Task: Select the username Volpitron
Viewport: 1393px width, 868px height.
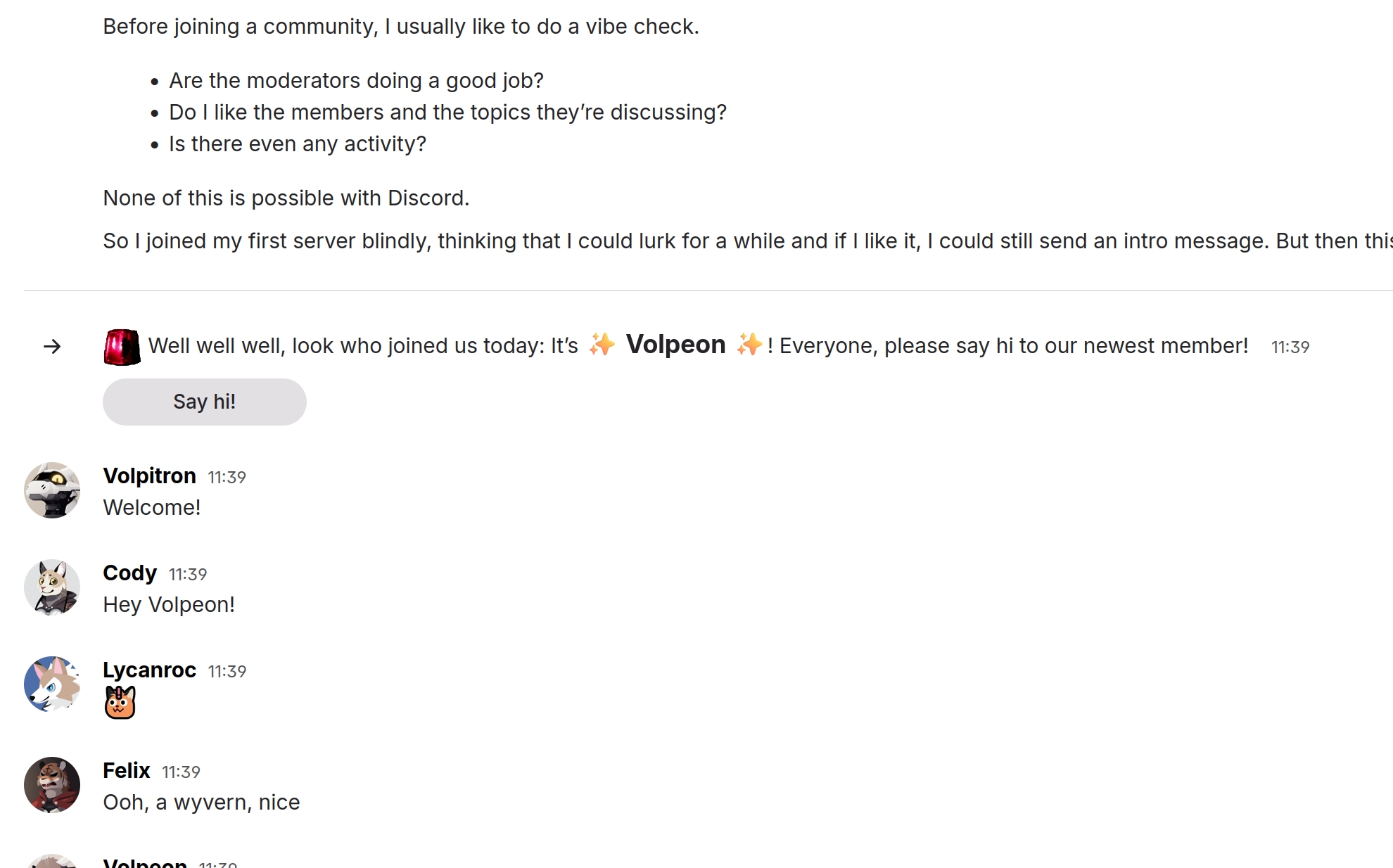Action: 150,476
